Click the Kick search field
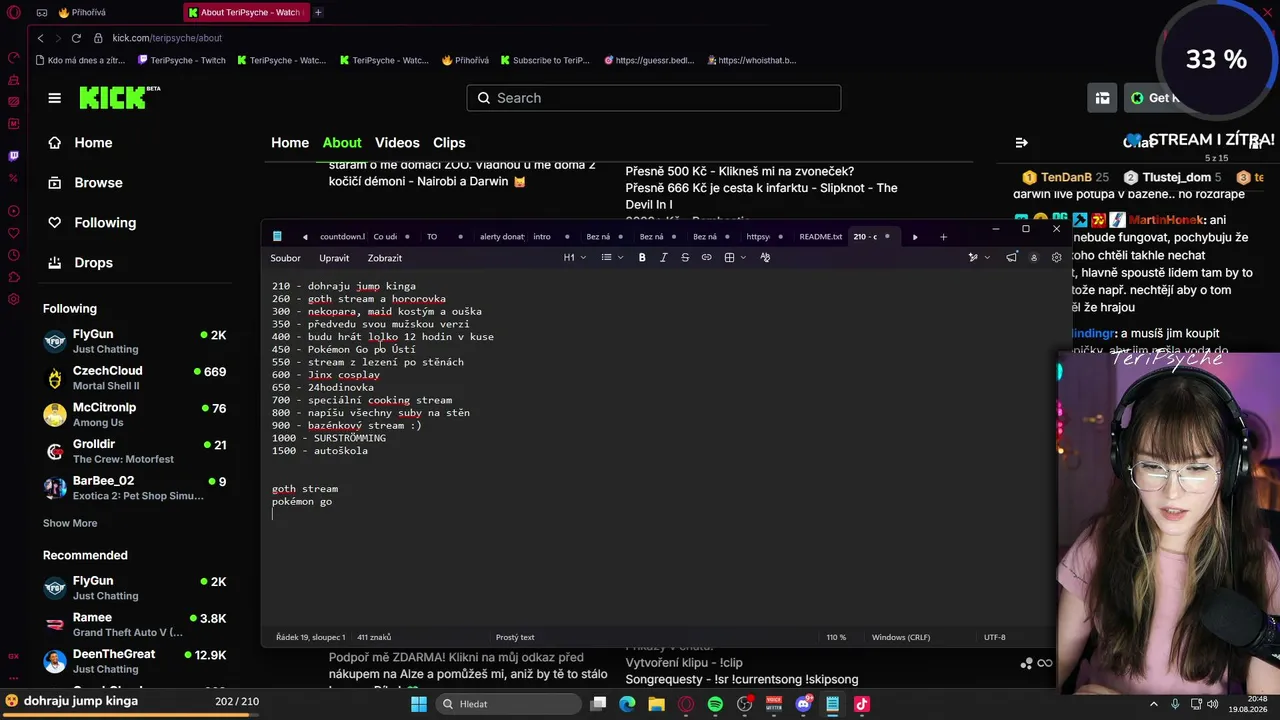The width and height of the screenshot is (1280, 720). 653,98
